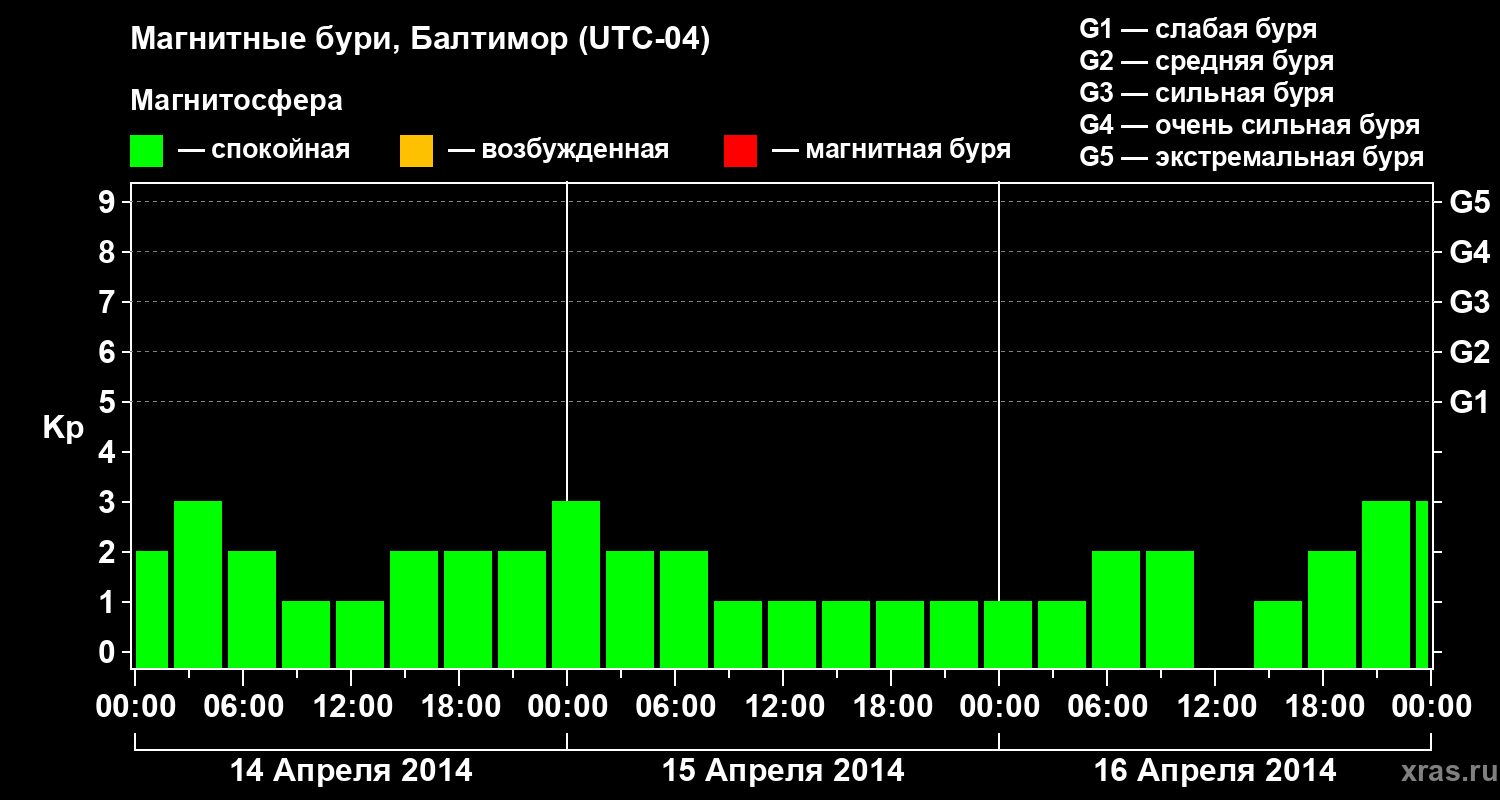Click the 'Магнитосфера' heading

[236, 101]
